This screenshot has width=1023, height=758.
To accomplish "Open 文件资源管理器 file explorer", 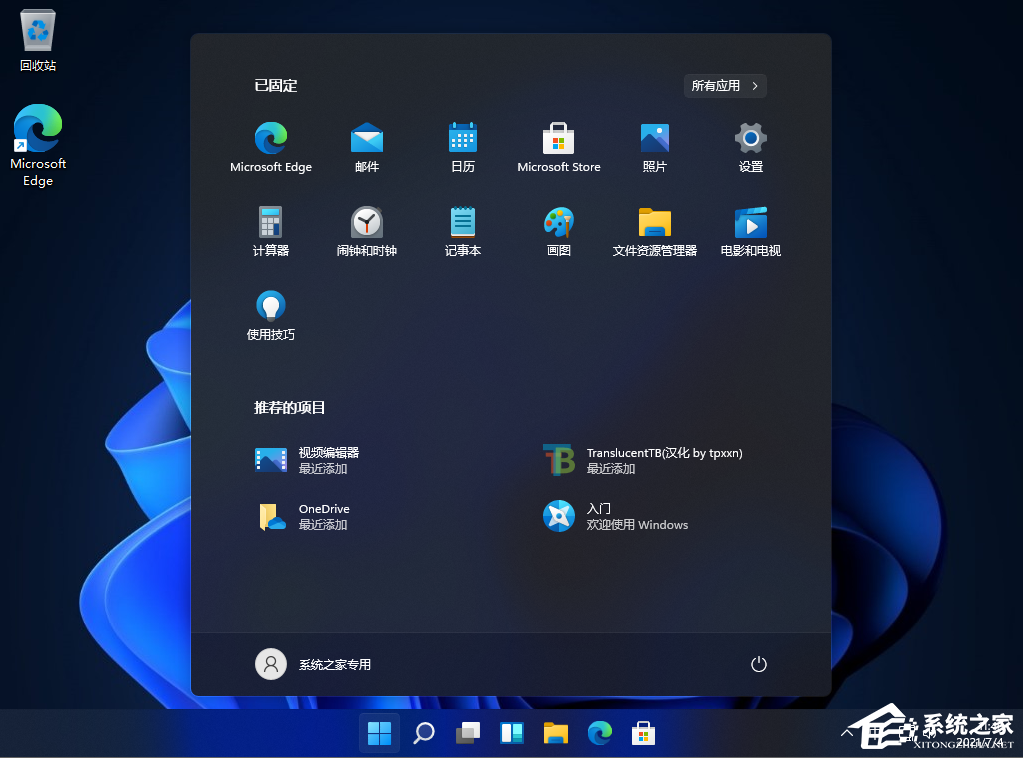I will (654, 230).
